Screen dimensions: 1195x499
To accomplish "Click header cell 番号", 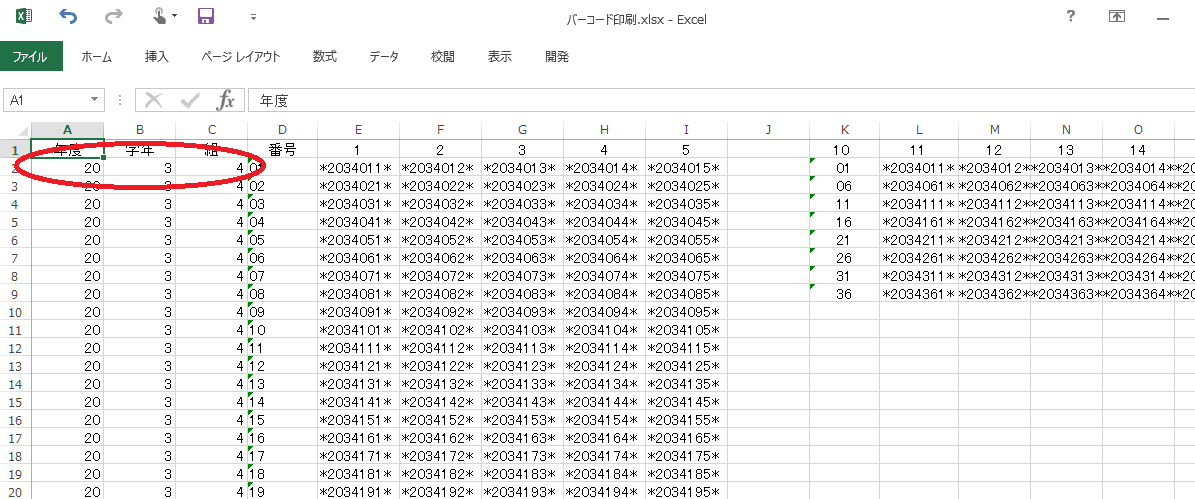I will tap(283, 149).
